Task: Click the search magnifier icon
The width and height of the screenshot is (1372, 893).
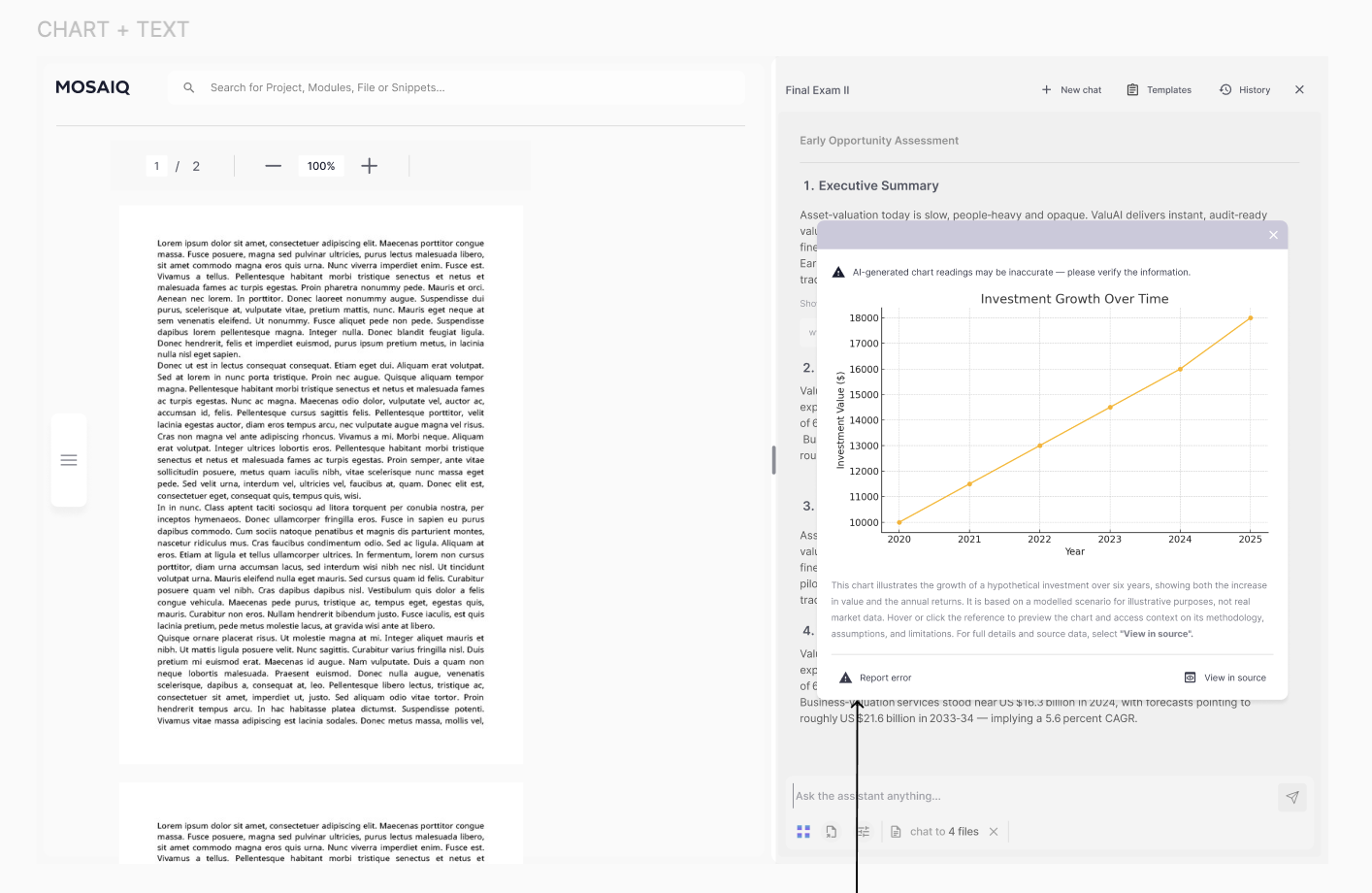Action: [188, 87]
